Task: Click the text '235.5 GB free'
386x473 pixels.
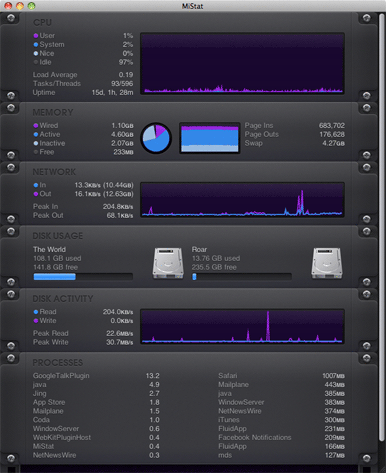Action: point(214,267)
